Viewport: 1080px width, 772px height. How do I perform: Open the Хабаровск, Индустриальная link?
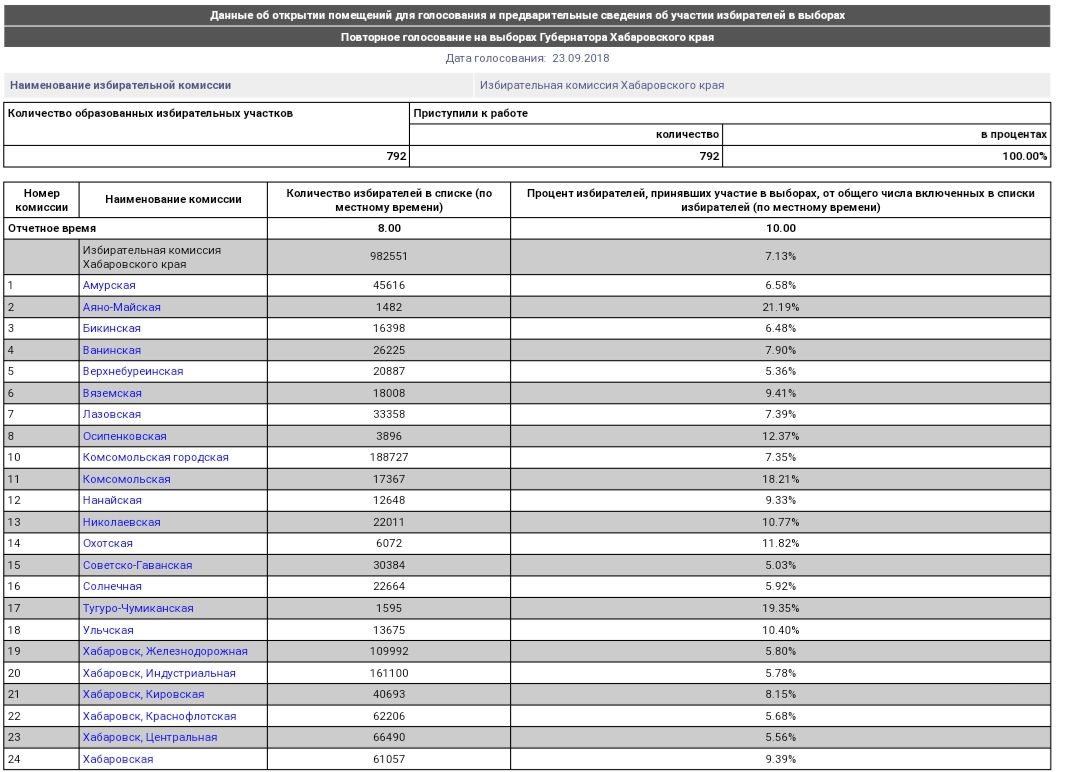(x=159, y=674)
